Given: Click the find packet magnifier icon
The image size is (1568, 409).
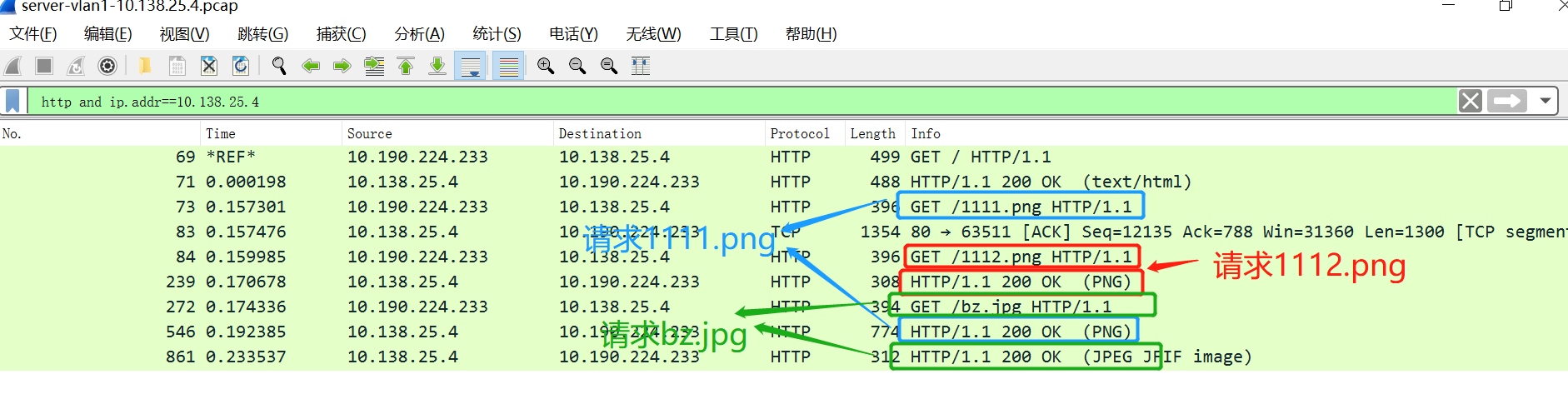Looking at the screenshot, I should 279,66.
